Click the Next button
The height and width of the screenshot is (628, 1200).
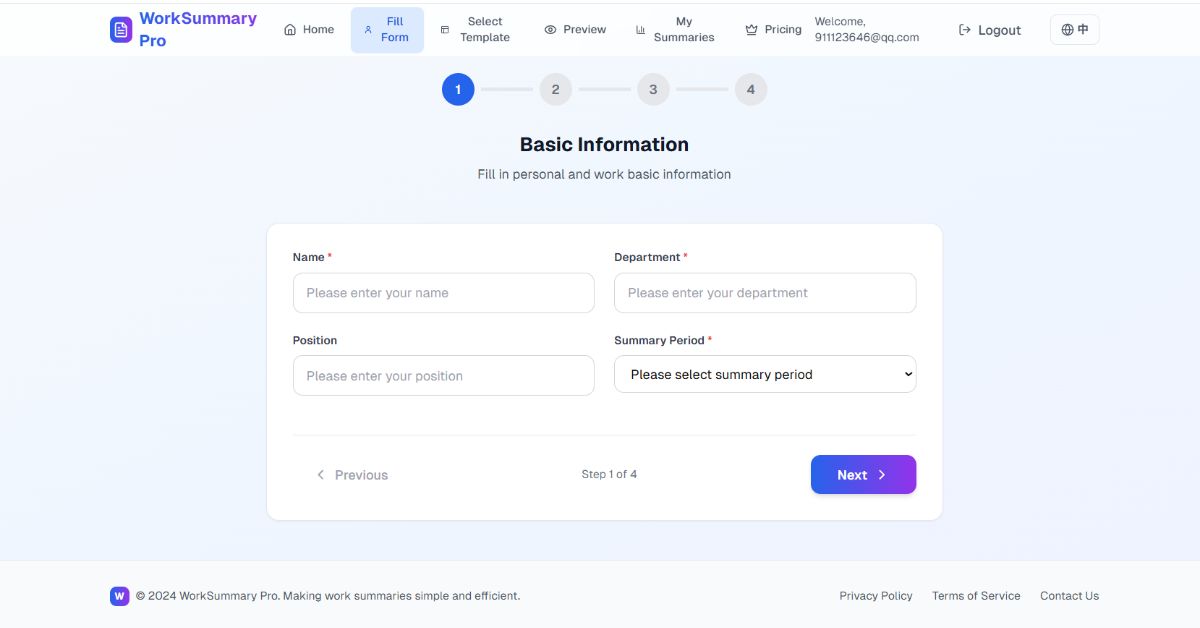click(862, 474)
